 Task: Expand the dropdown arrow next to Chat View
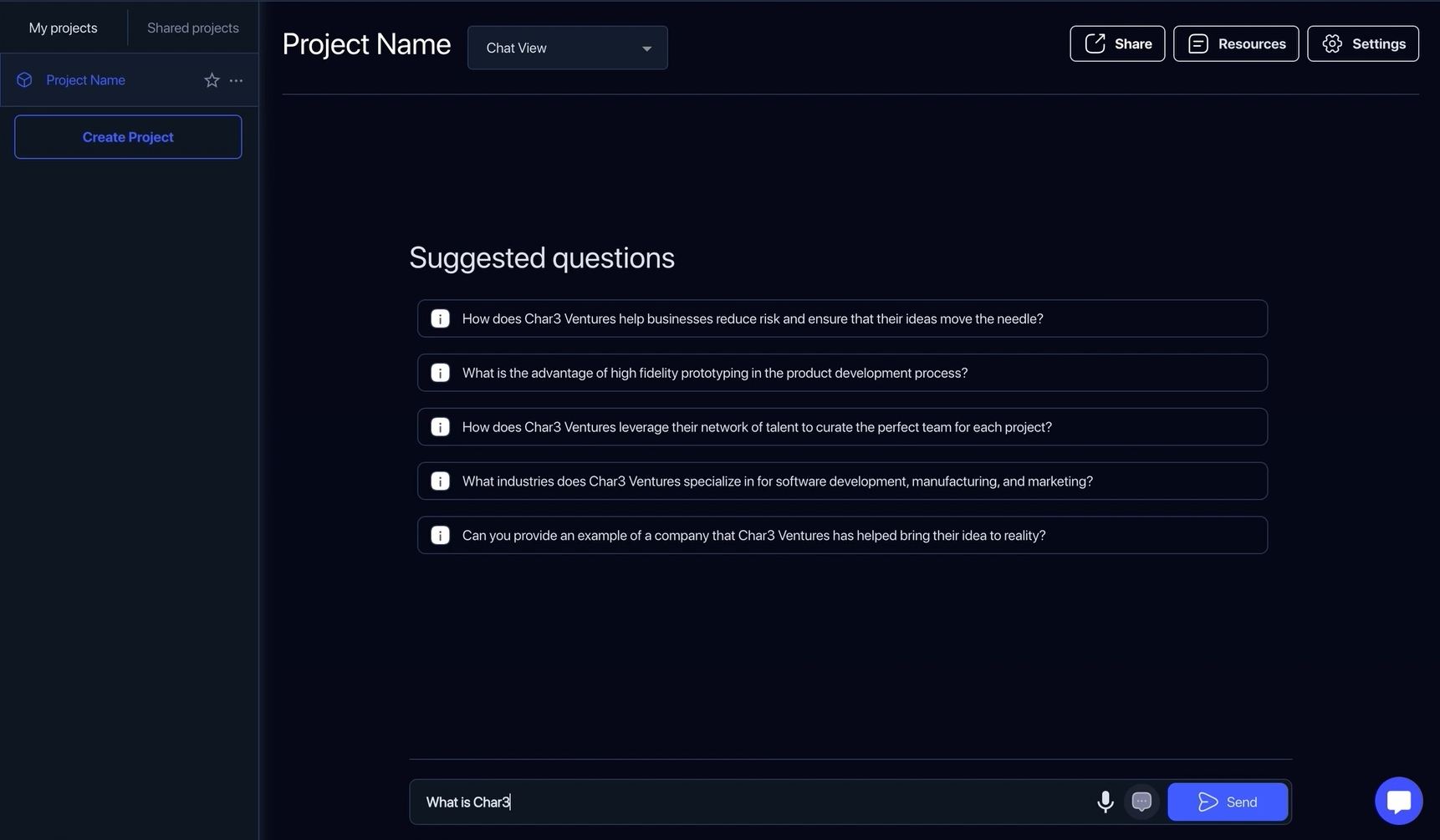(x=646, y=48)
